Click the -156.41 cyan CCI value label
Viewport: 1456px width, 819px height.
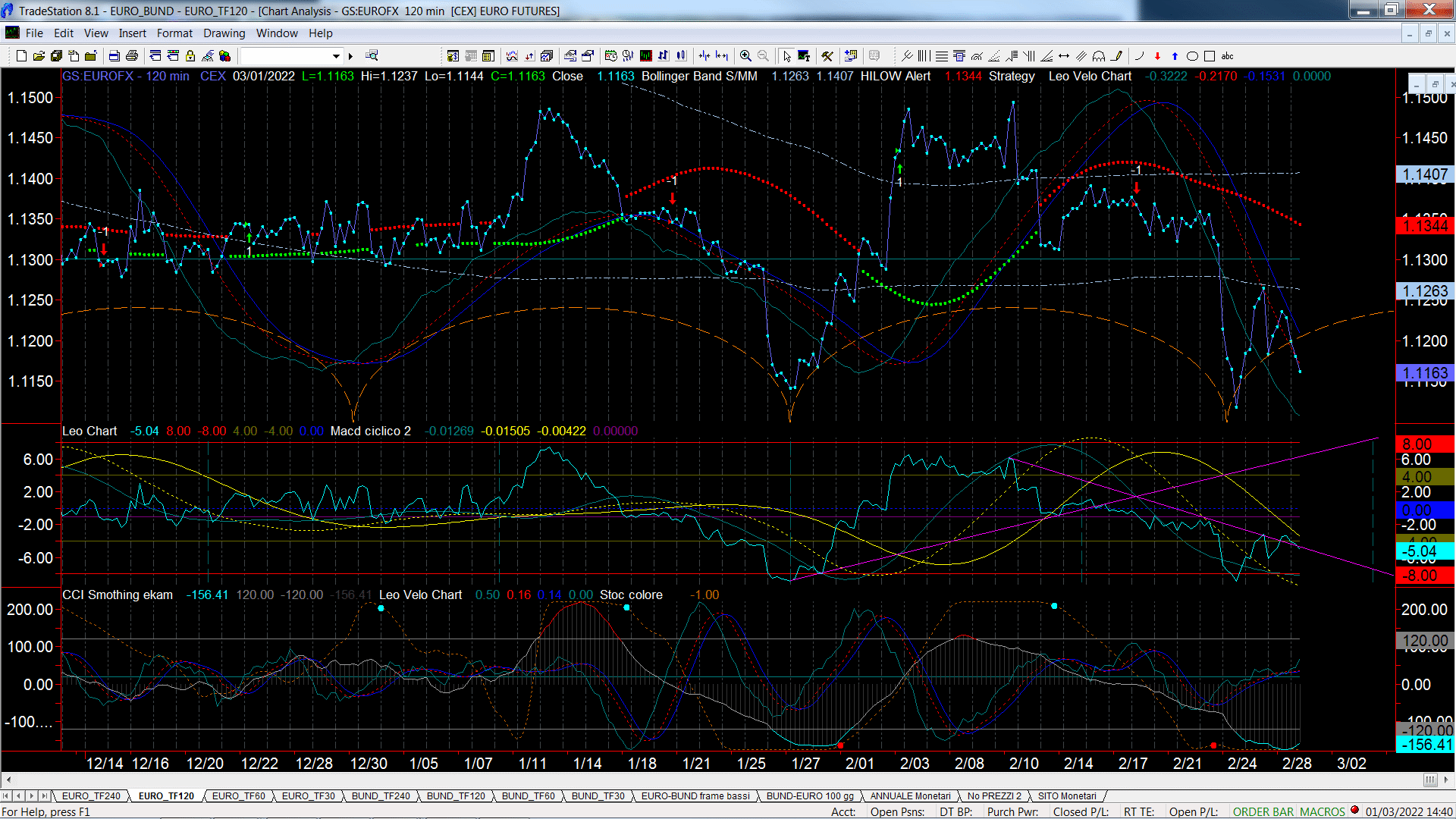1425,745
